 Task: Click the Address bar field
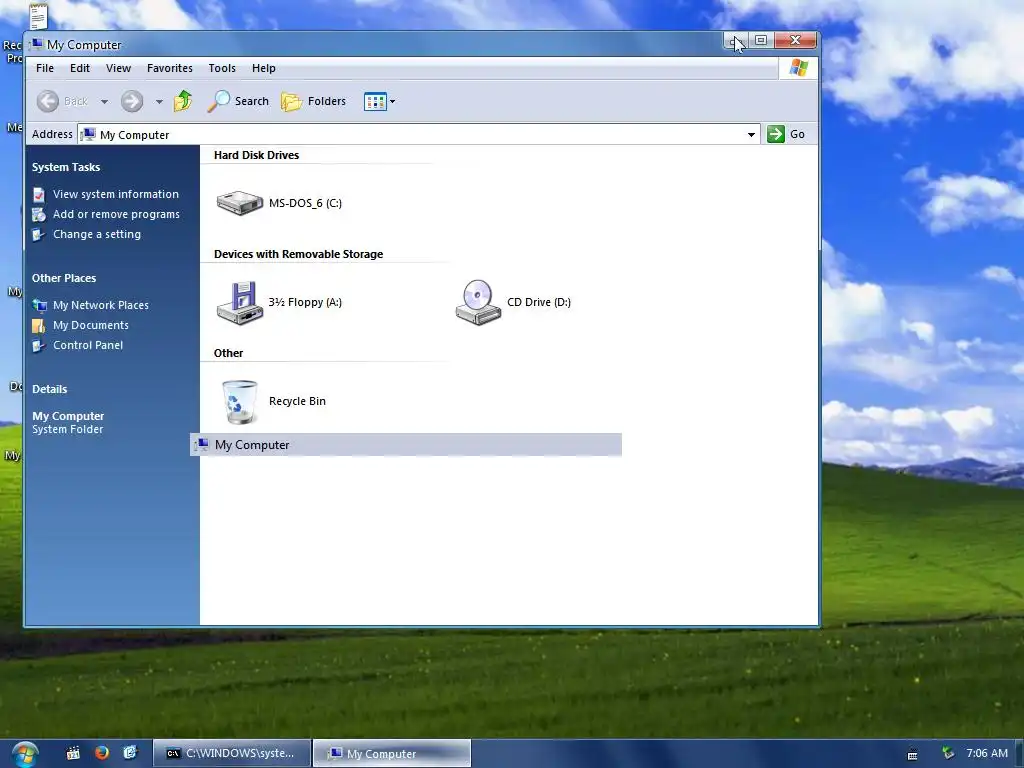click(x=418, y=135)
